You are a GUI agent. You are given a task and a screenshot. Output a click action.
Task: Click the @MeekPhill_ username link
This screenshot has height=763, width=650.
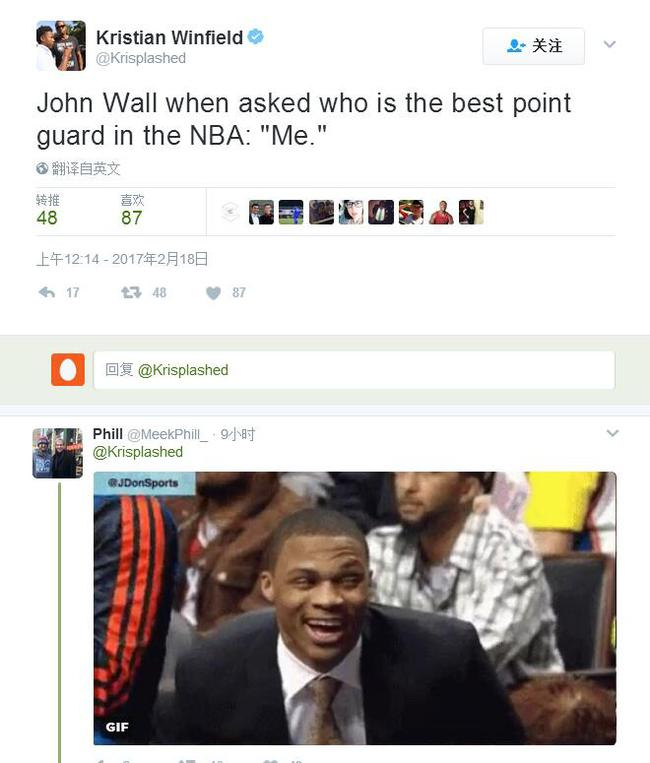(x=167, y=434)
